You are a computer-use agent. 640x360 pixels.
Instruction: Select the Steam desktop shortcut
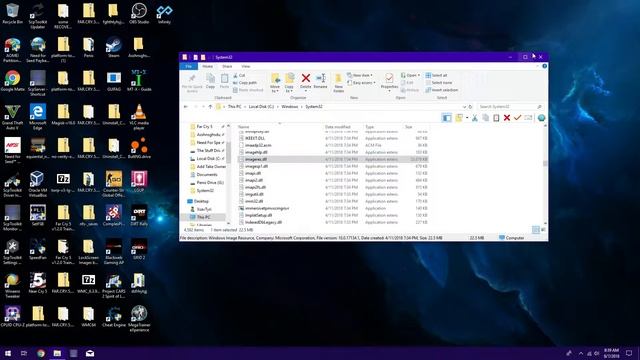[113, 47]
